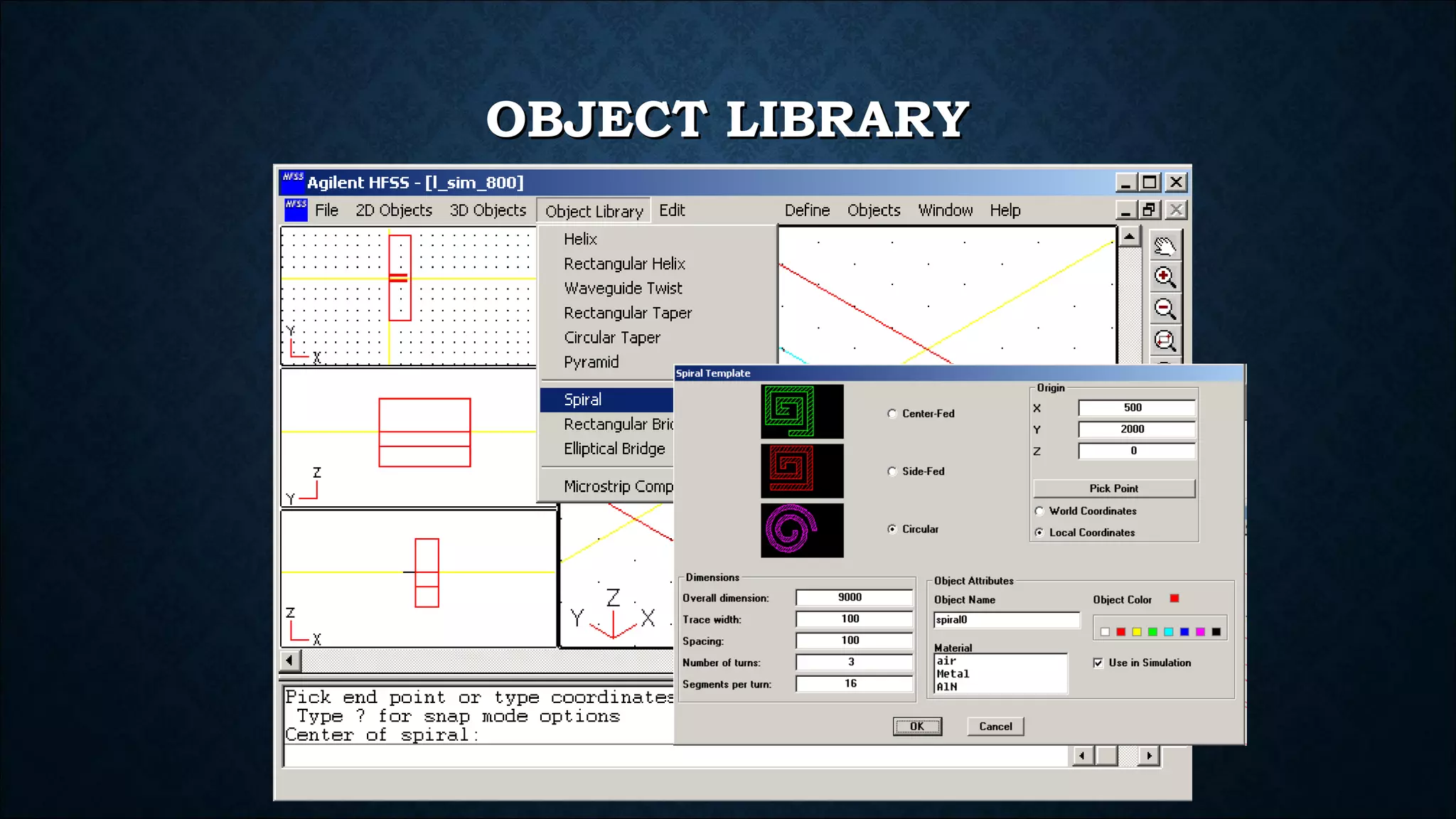The image size is (1456, 819).
Task: Click the Overall dimension field
Action: point(854,598)
